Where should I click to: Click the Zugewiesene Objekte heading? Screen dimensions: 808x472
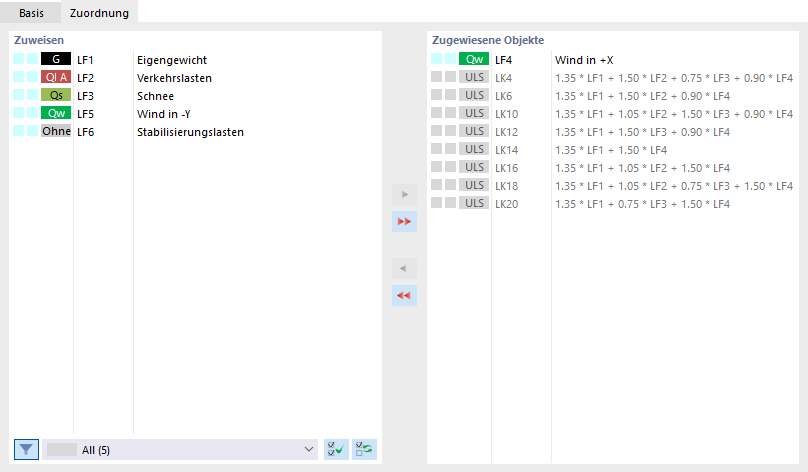(487, 40)
